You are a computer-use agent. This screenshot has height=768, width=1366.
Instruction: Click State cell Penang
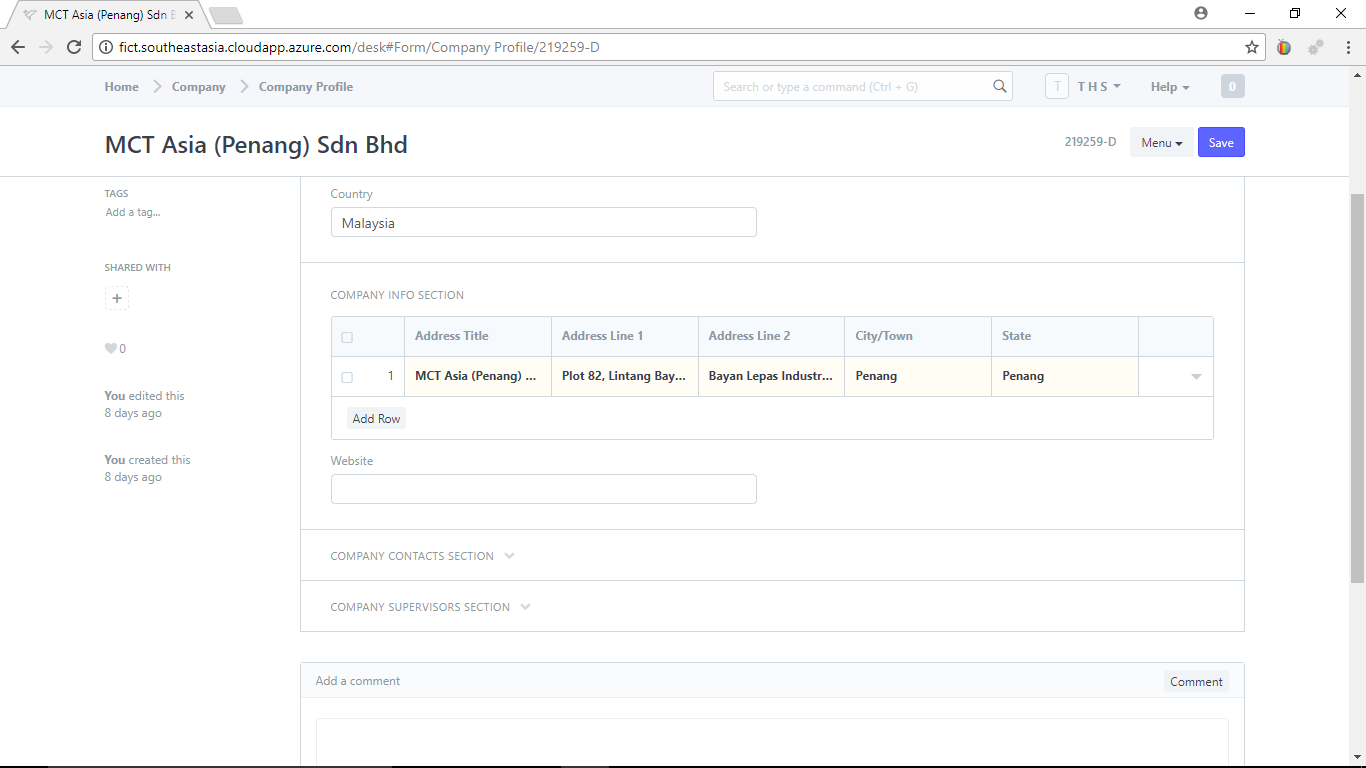click(1065, 377)
